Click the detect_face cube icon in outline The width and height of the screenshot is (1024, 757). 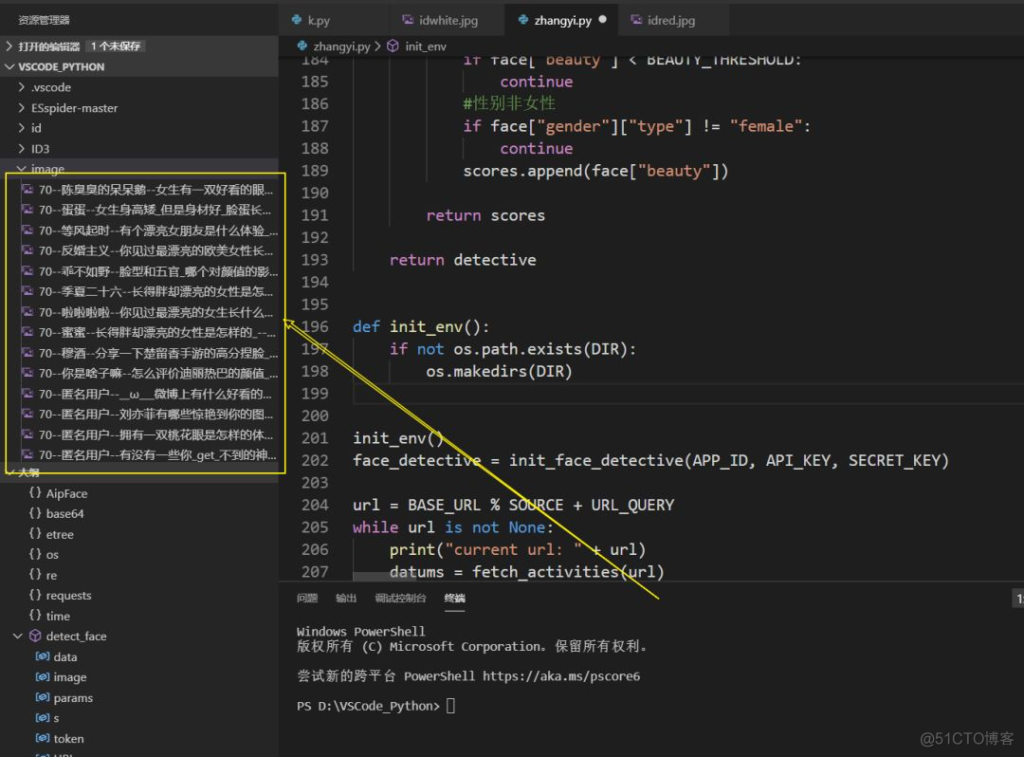pos(35,636)
